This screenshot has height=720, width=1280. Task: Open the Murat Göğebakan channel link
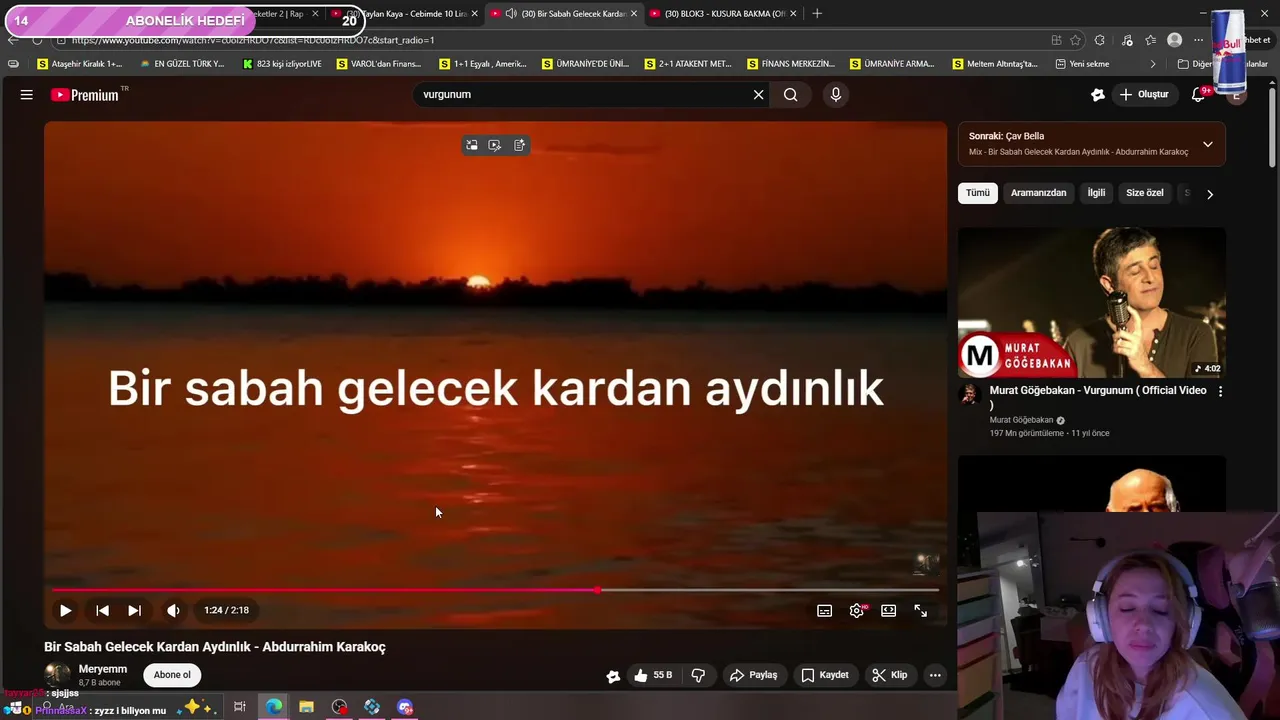tap(1021, 420)
